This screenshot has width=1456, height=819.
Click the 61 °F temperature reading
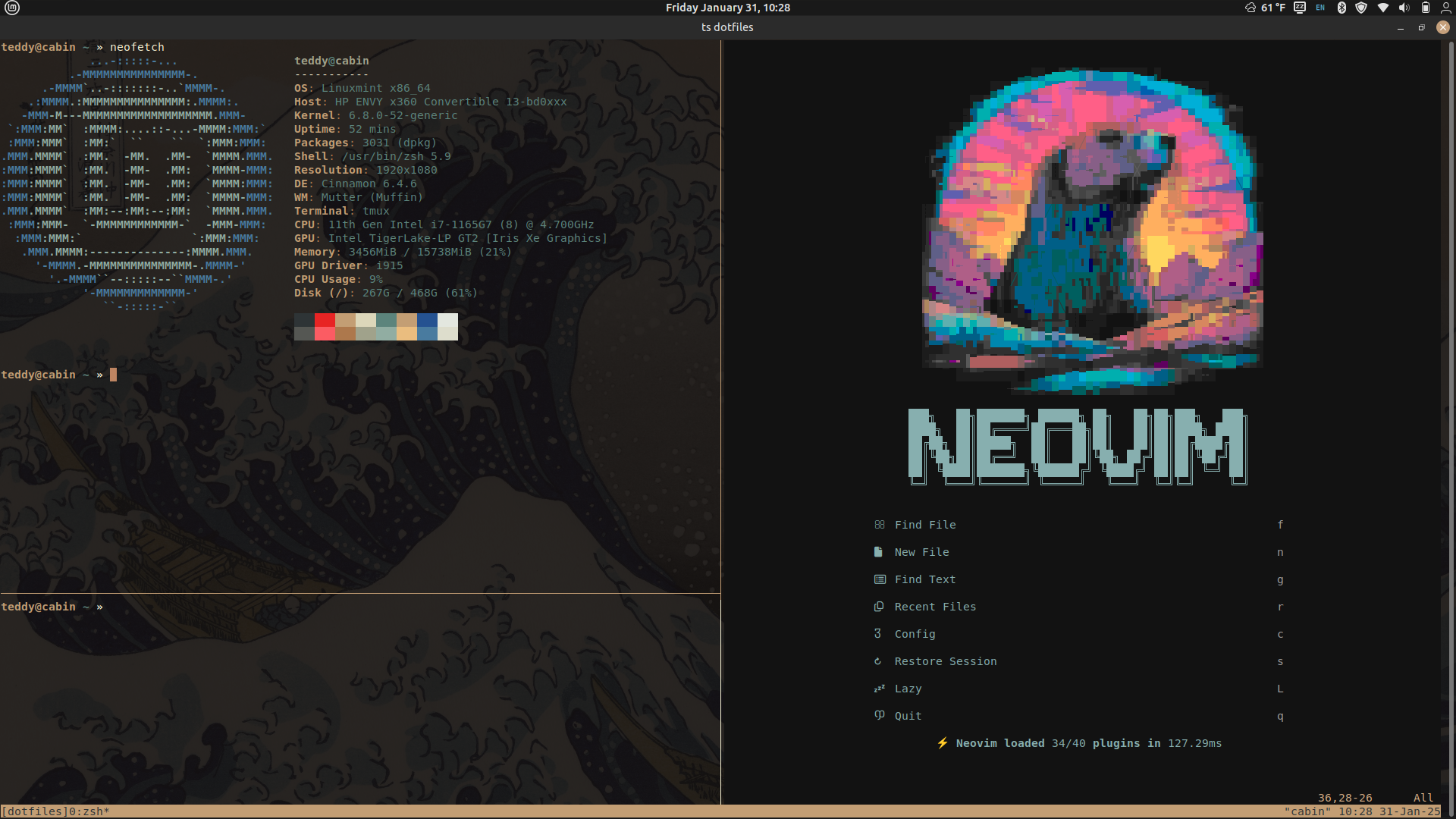[1273, 8]
